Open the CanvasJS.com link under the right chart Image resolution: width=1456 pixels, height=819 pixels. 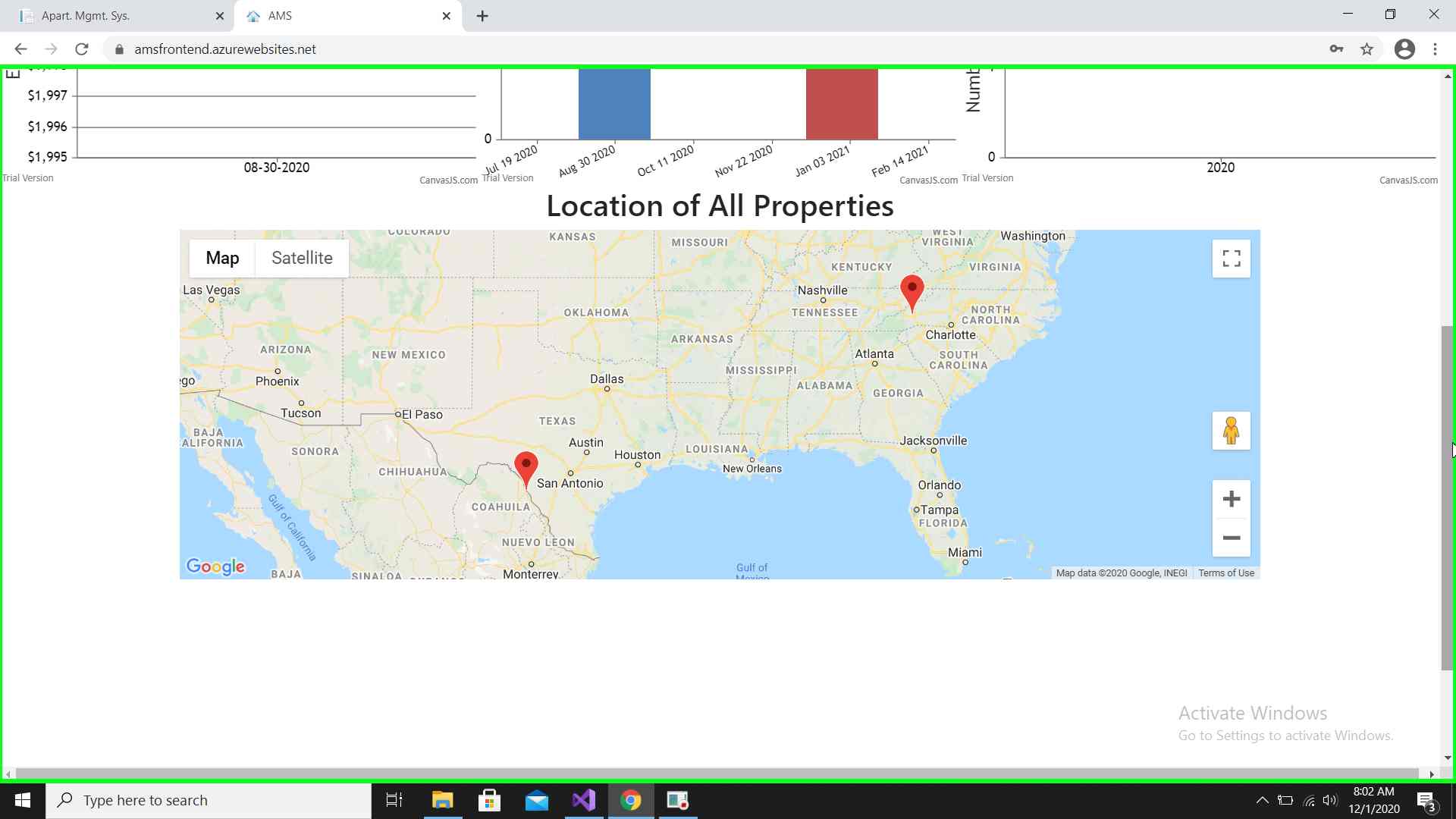[1408, 180]
